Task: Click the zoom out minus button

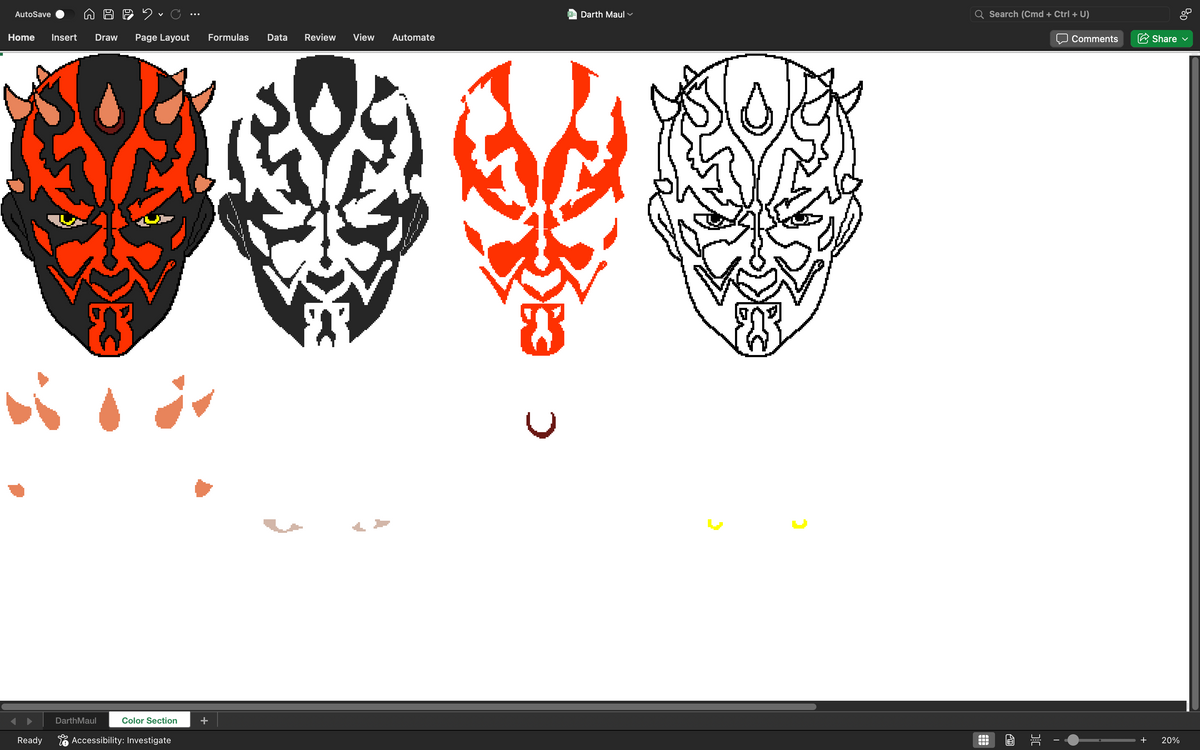Action: [x=1056, y=740]
